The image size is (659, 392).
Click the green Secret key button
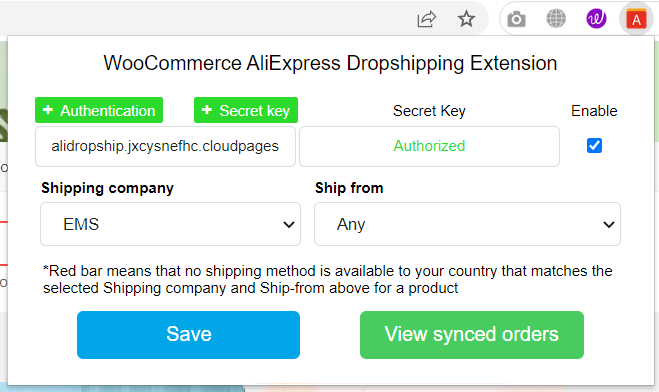[246, 110]
